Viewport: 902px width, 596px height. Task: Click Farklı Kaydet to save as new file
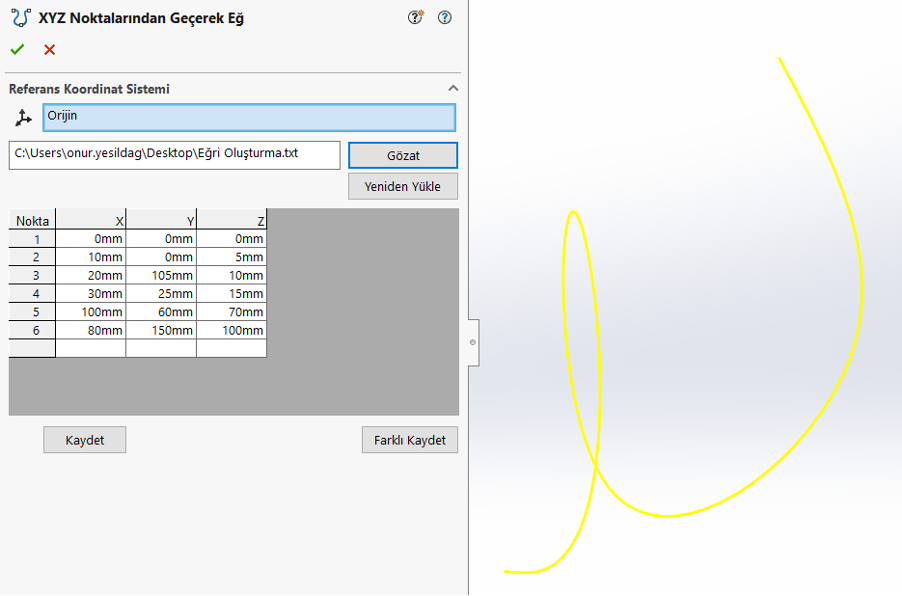[409, 439]
